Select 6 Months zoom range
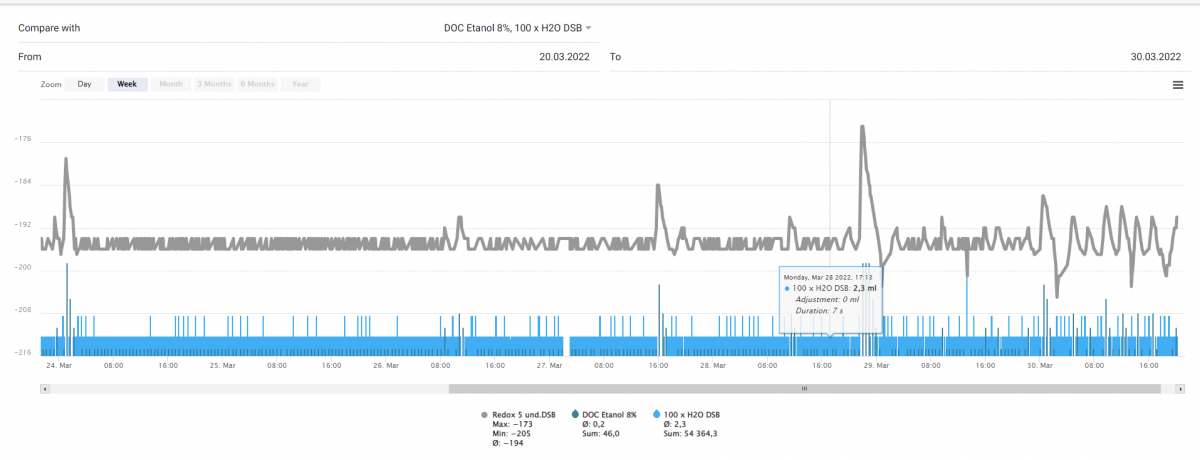 point(257,84)
